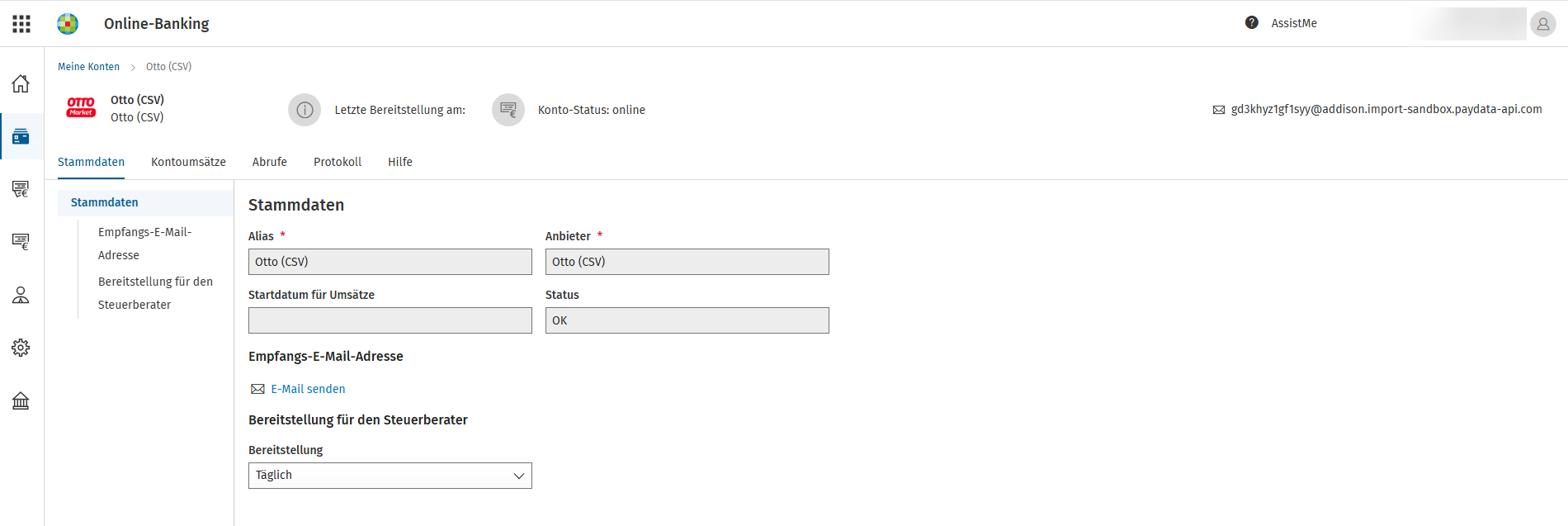Screen dimensions: 1568x526
Task: Switch to the Stammdaten tab
Action: click(91, 162)
